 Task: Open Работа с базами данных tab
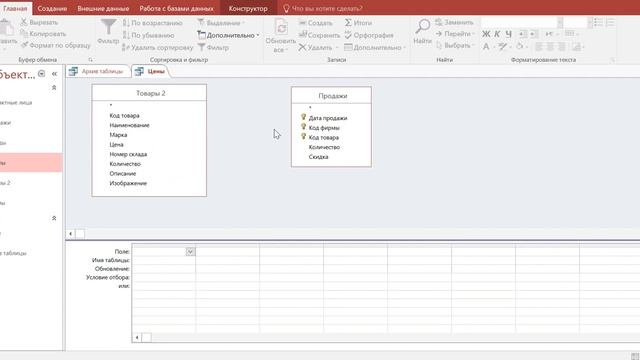click(x=176, y=8)
